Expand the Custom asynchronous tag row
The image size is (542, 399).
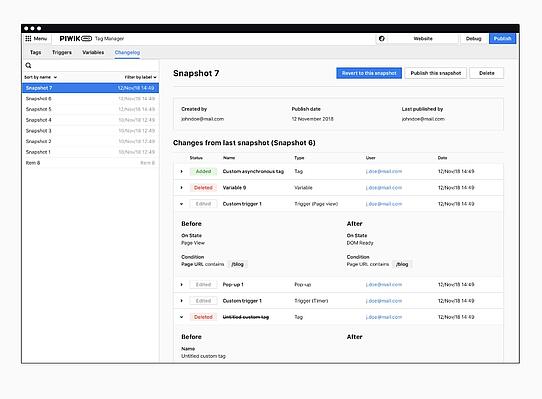point(181,171)
